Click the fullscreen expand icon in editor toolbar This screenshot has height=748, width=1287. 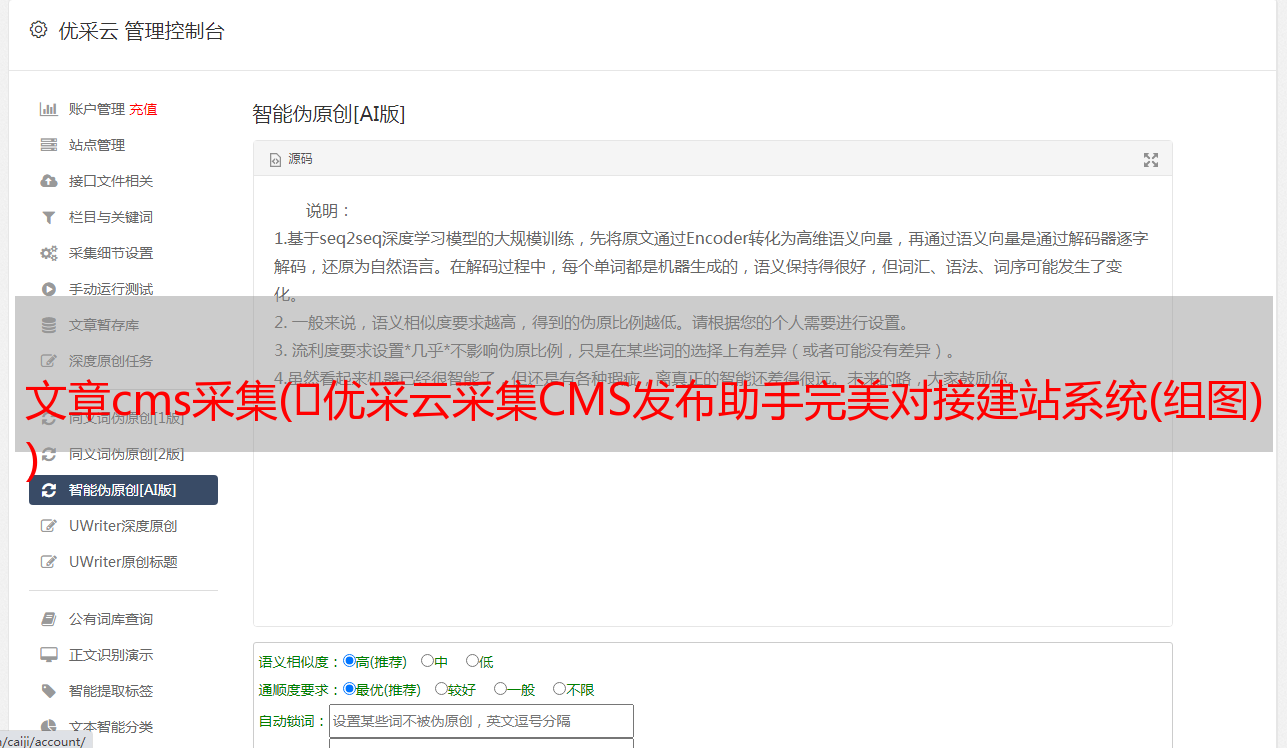point(1151,160)
